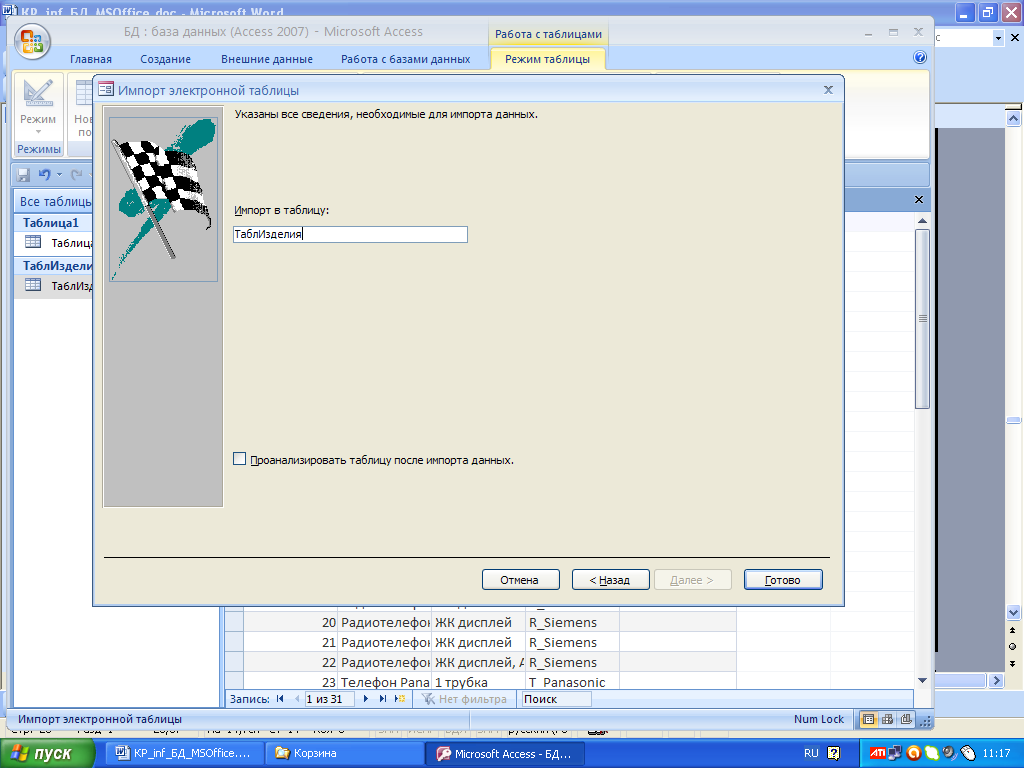Click the Word horizontal scroll right arrow
The image size is (1024, 768).
[x=996, y=680]
